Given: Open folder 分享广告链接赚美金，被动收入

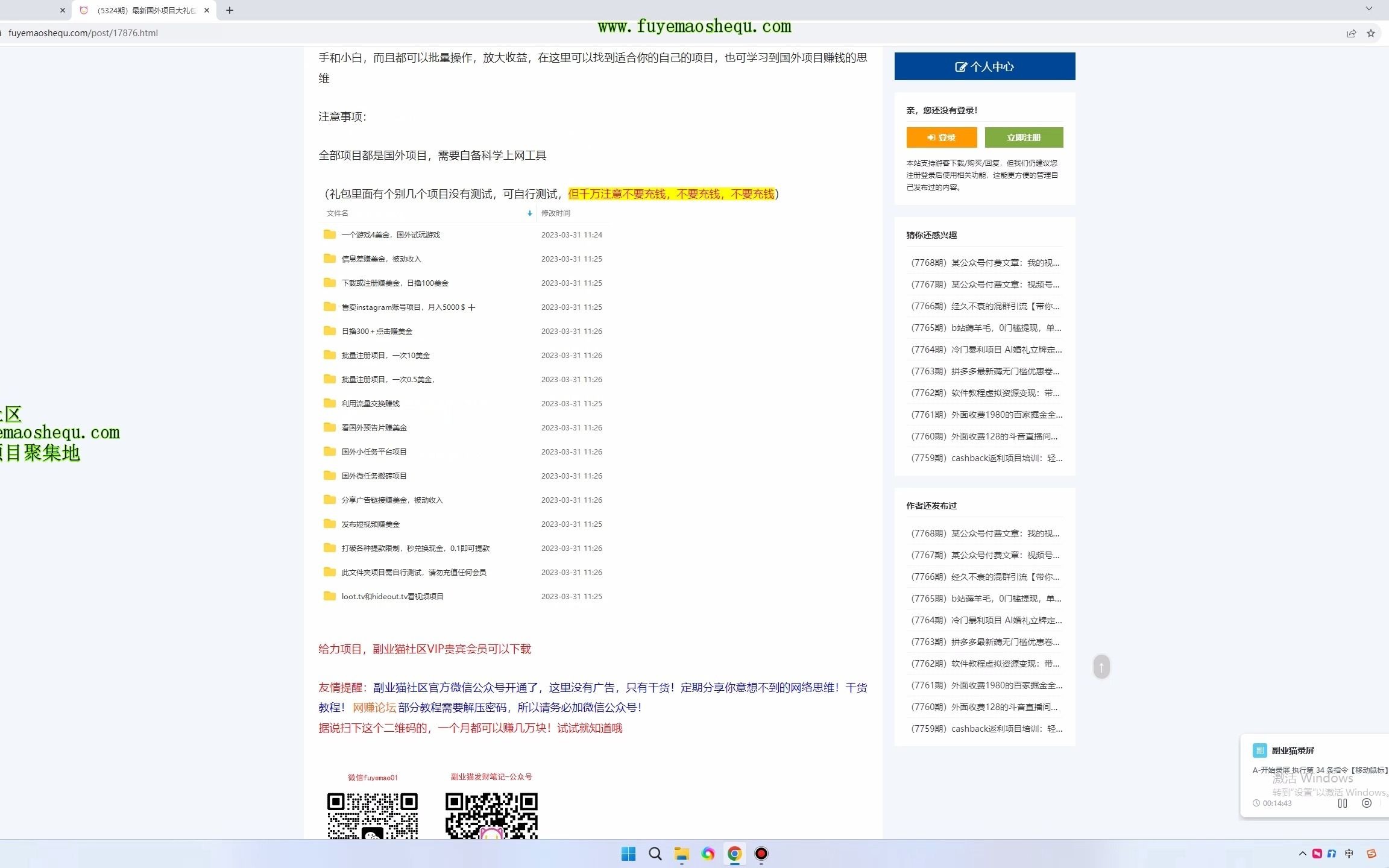Looking at the screenshot, I should pos(392,500).
